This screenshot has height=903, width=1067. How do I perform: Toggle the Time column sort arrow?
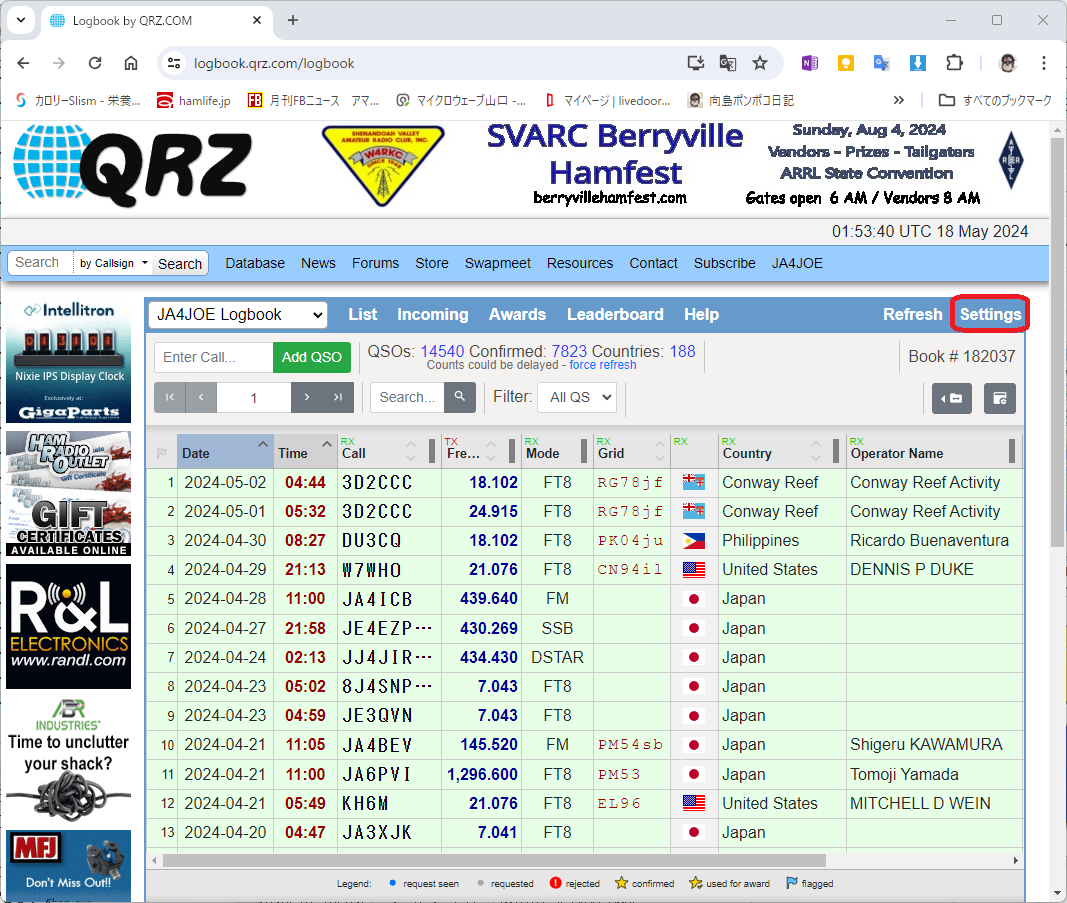pyautogui.click(x=327, y=444)
